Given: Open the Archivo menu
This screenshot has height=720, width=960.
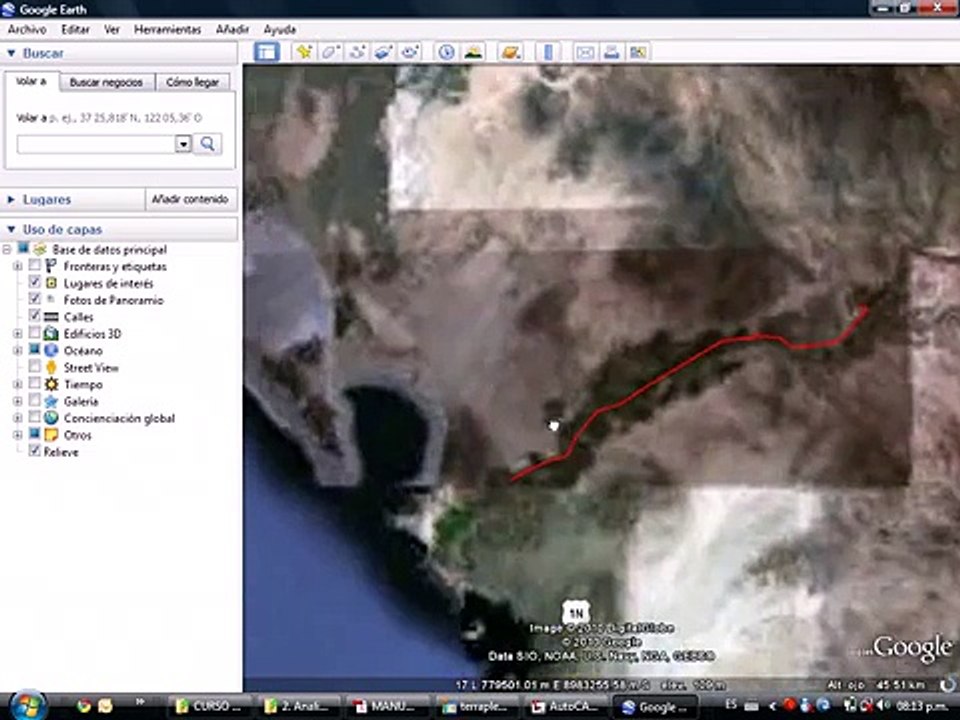Looking at the screenshot, I should tap(27, 29).
